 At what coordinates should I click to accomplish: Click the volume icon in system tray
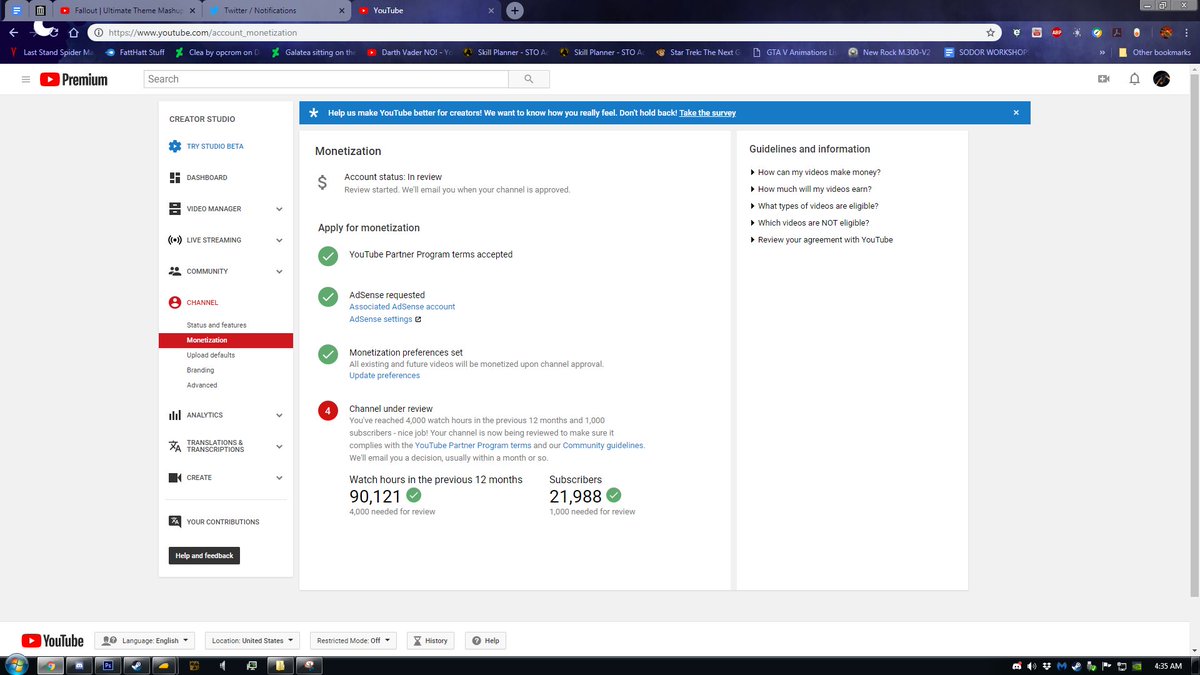click(1032, 665)
